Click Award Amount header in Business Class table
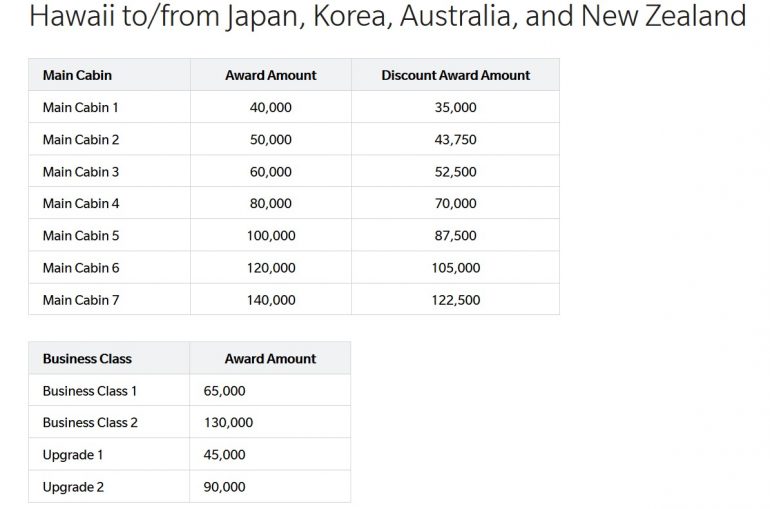This screenshot has width=770, height=509. click(270, 358)
